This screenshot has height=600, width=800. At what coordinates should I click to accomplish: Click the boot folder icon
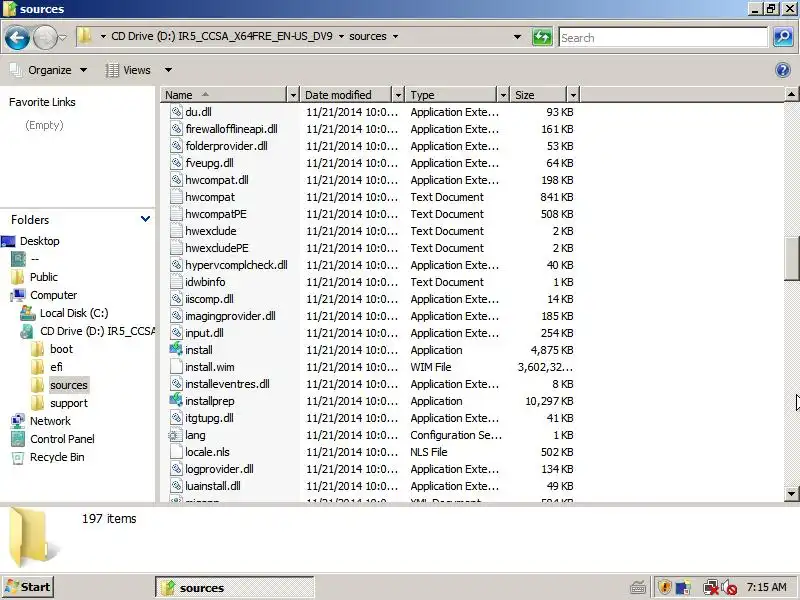[37, 349]
